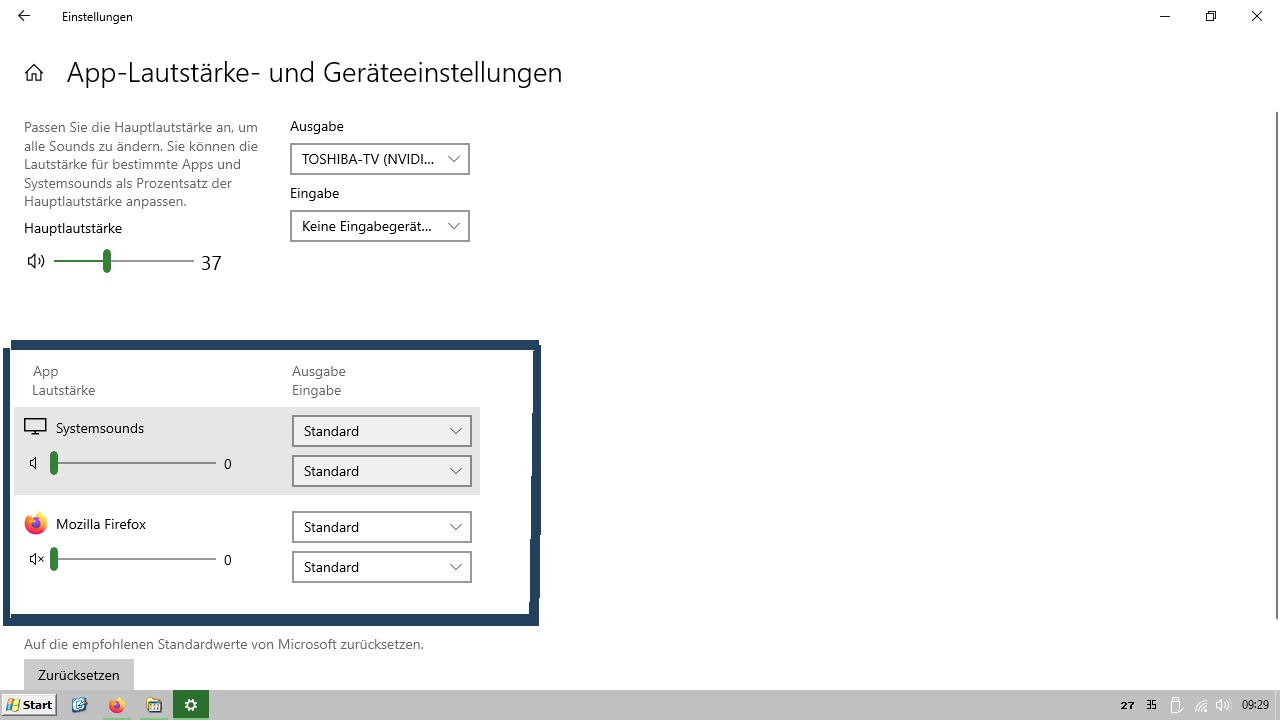This screenshot has width=1280, height=720.
Task: Click the tray temperature reading 27
Action: pyautogui.click(x=1127, y=705)
